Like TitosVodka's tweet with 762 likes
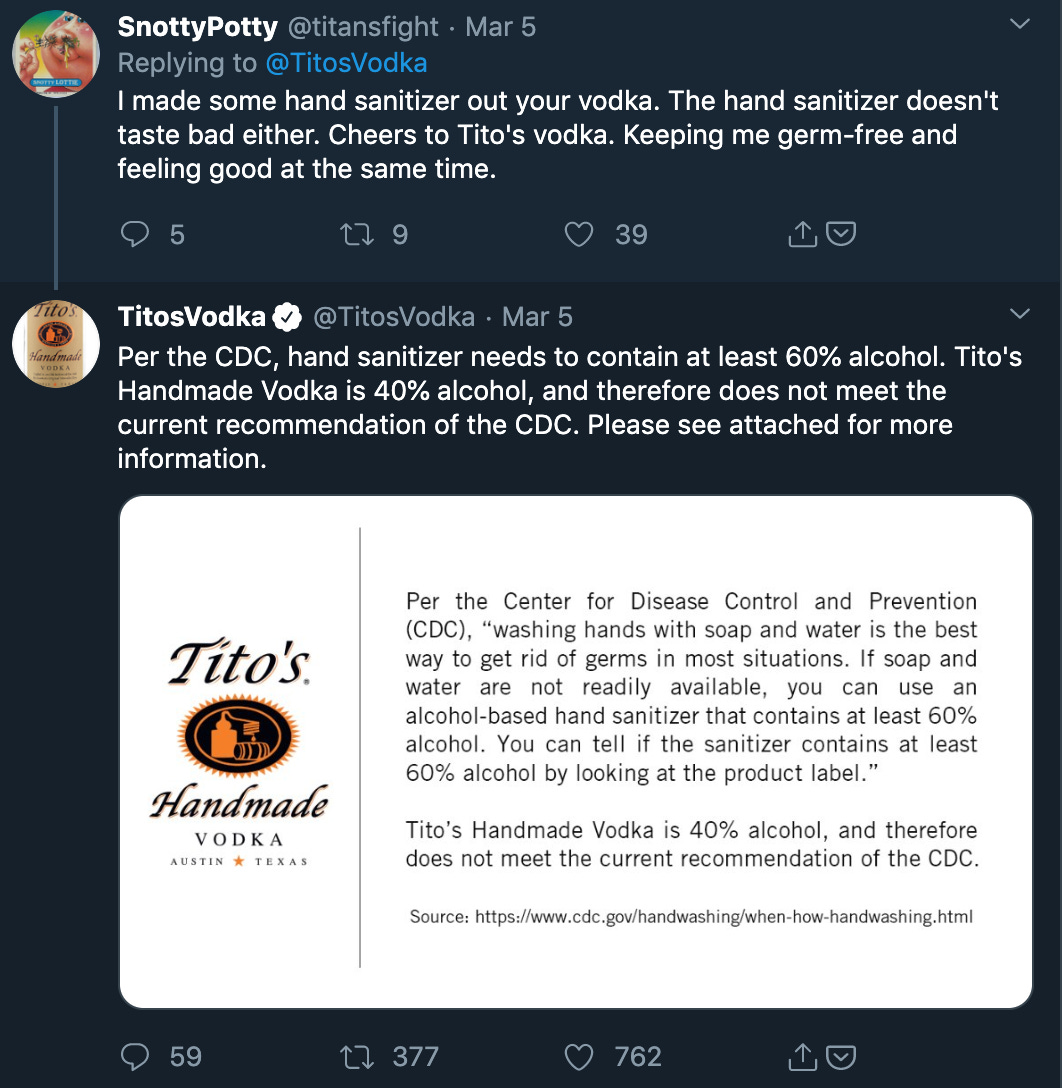 pyautogui.click(x=579, y=1057)
